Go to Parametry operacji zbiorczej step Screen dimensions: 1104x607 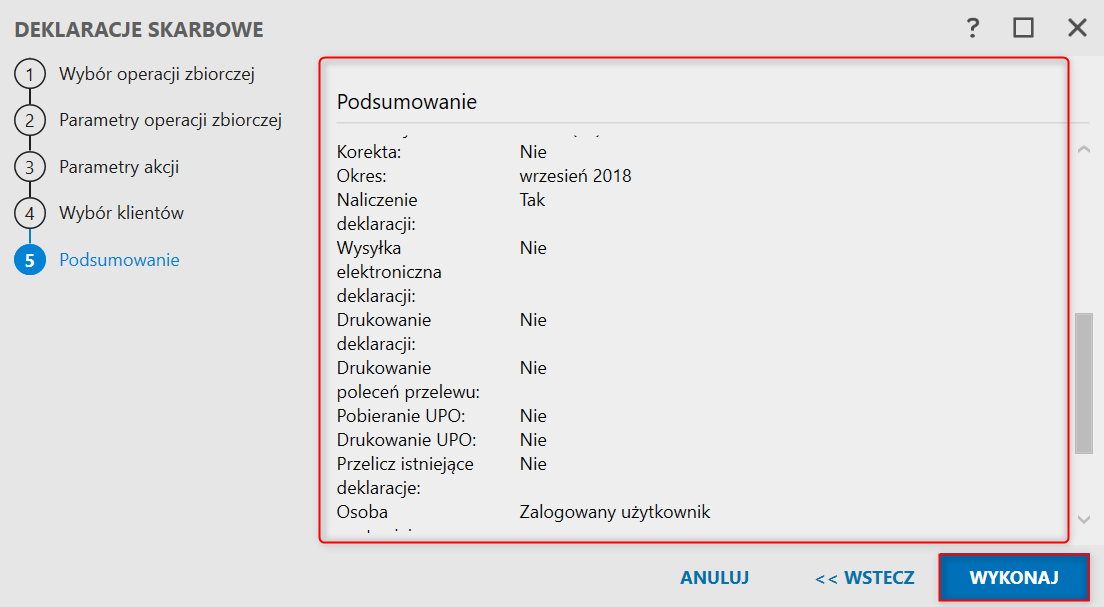click(170, 120)
